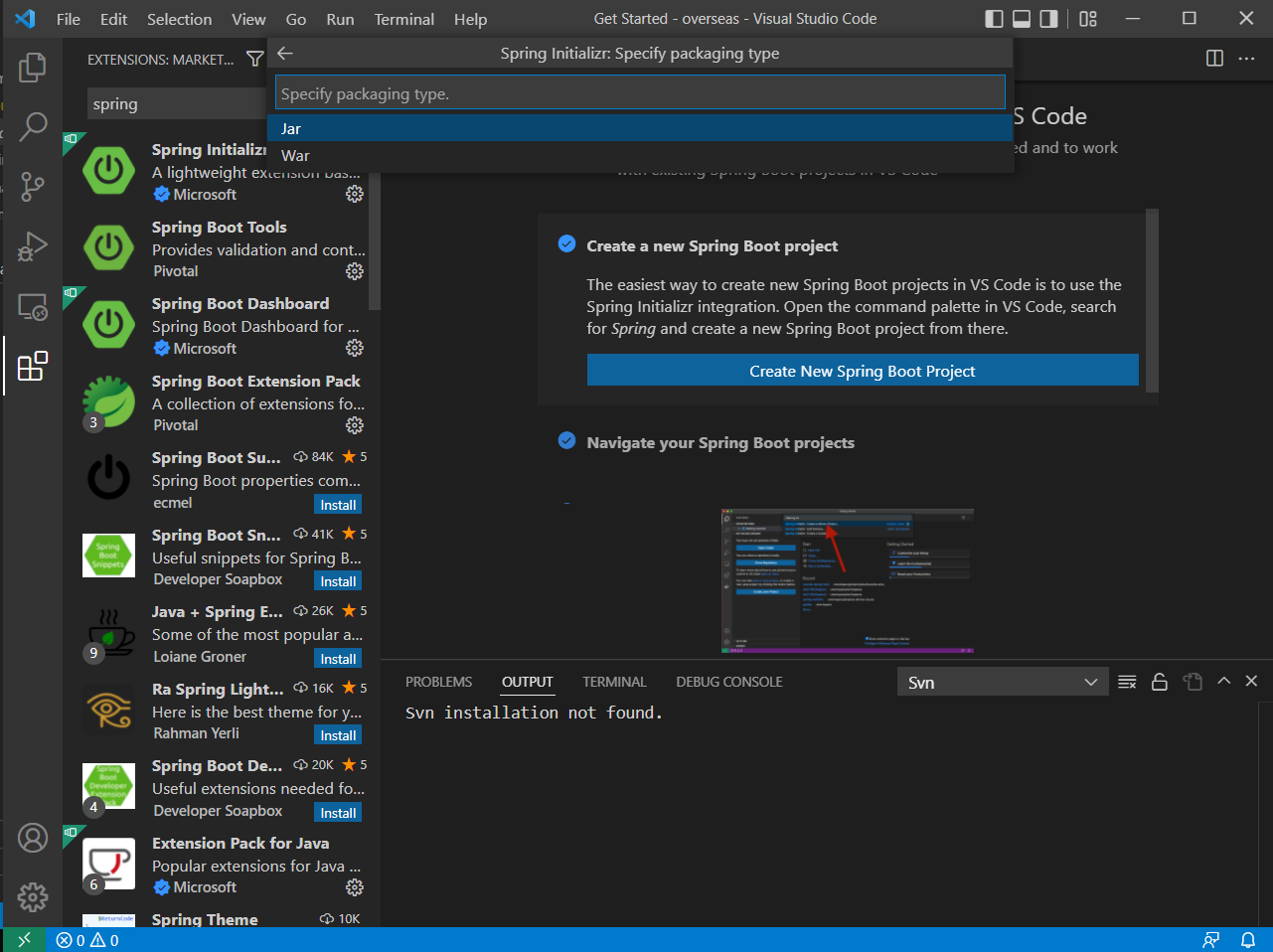Open the Source Control view
This screenshot has width=1273, height=952.
(x=33, y=186)
